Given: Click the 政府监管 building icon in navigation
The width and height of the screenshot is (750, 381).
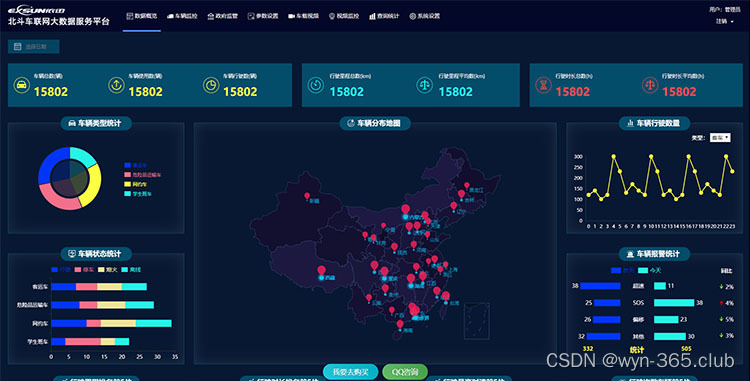Looking at the screenshot, I should pos(210,16).
